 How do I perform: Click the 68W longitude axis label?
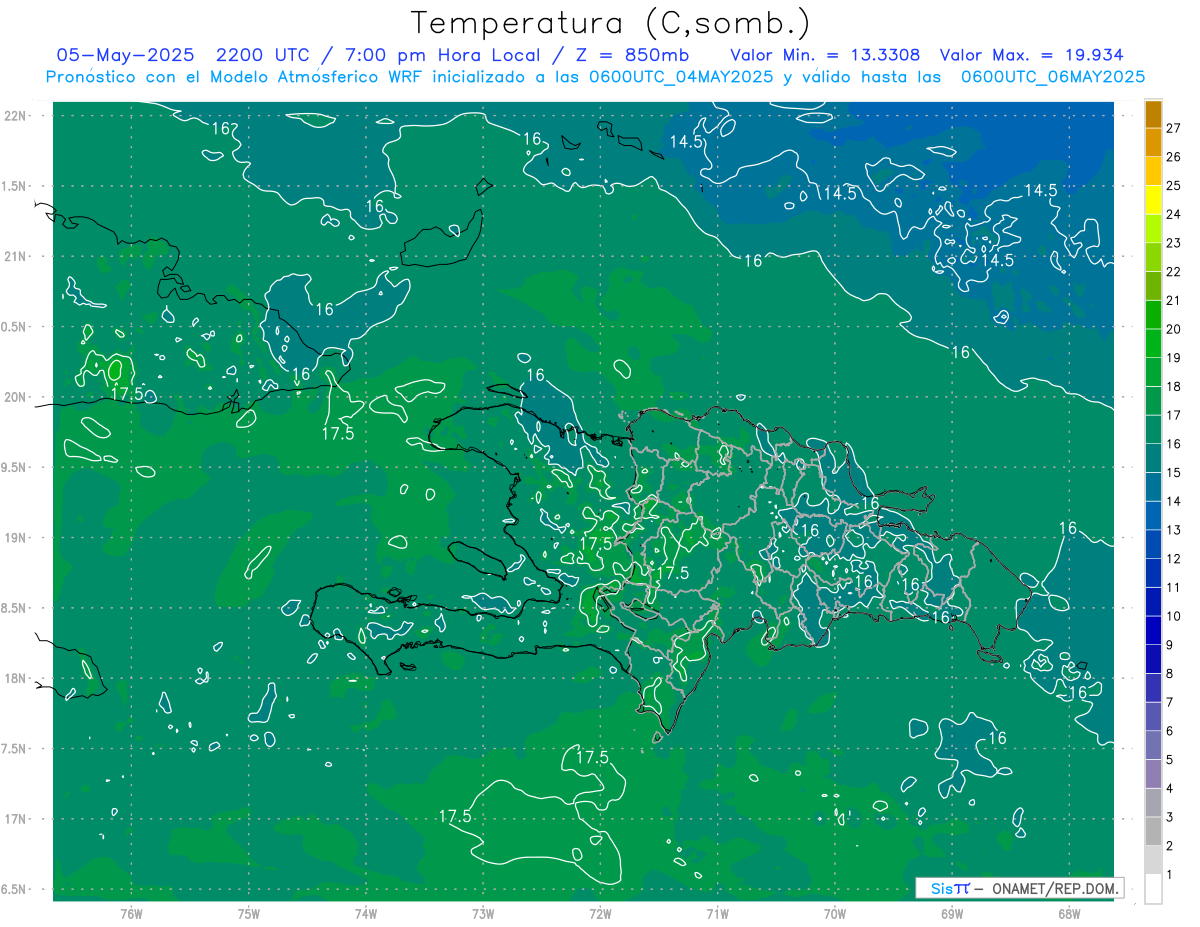click(1068, 913)
